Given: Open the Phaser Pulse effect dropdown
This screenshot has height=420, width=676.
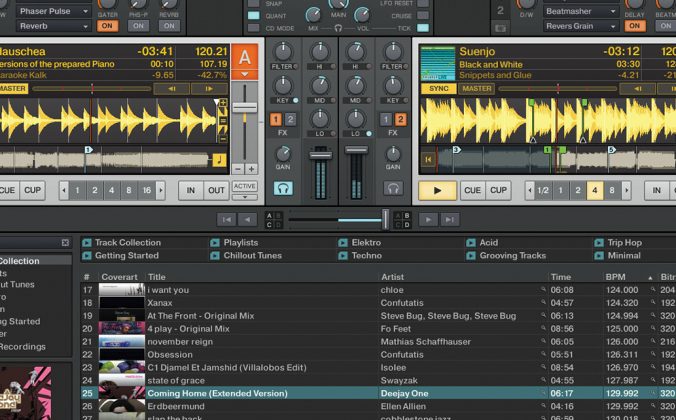Looking at the screenshot, I should point(52,11).
